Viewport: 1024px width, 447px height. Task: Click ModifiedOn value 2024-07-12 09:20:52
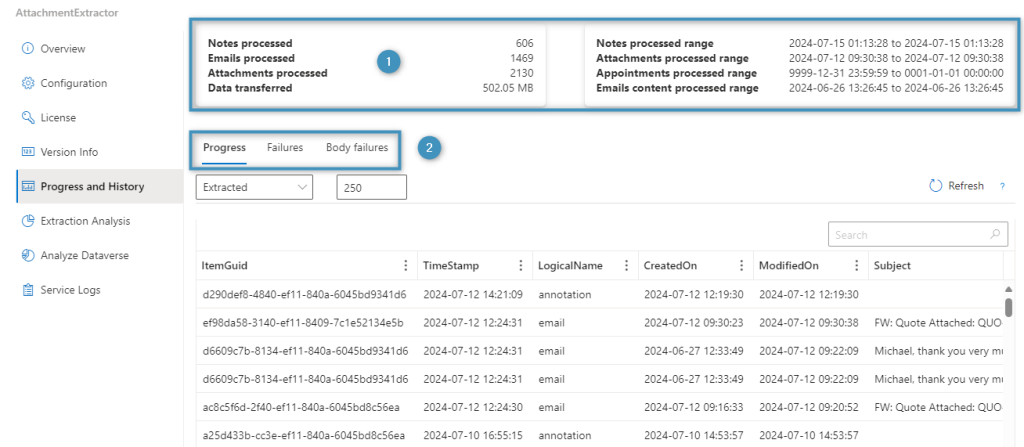tap(808, 406)
